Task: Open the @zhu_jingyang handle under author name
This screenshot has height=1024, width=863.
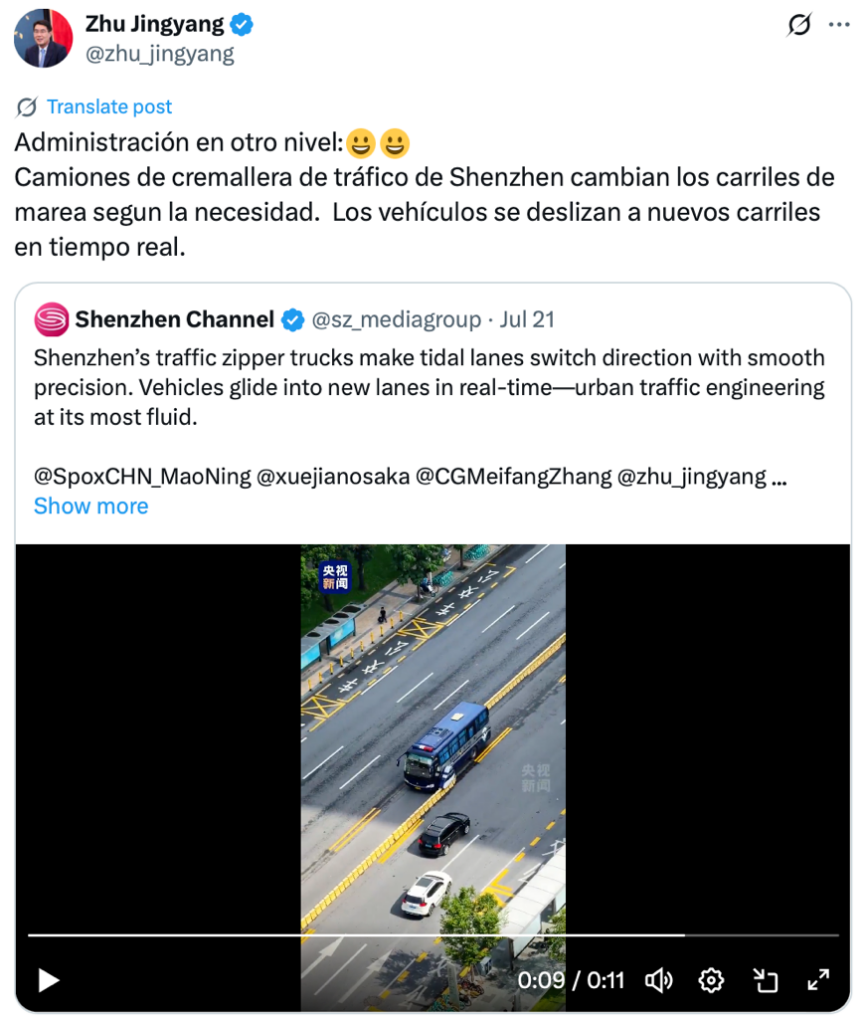Action: 159,54
